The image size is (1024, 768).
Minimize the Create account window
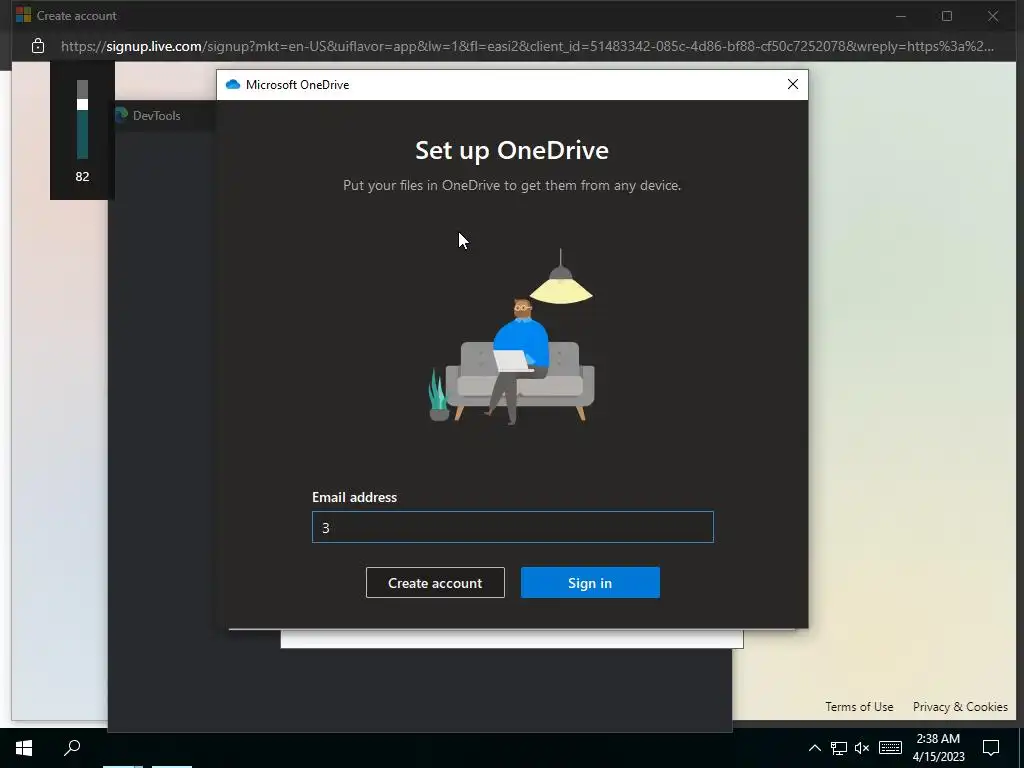pos(901,16)
